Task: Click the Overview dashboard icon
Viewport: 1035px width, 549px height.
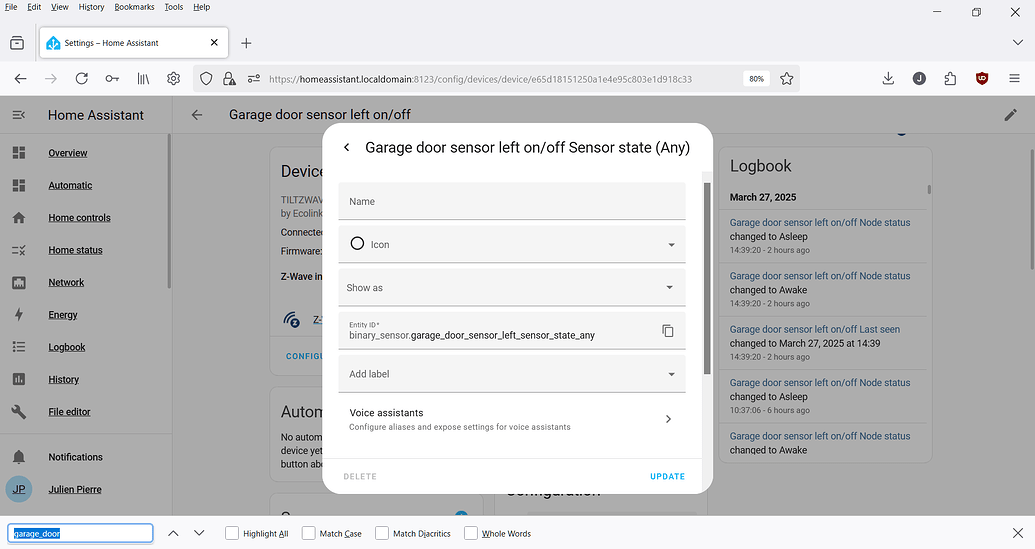Action: (18, 152)
